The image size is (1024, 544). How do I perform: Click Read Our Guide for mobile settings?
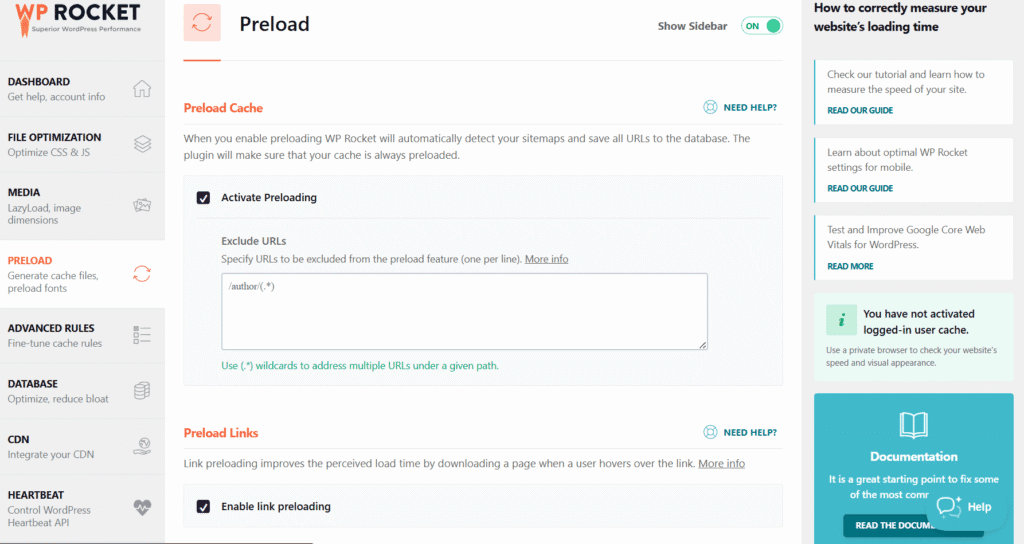[859, 188]
